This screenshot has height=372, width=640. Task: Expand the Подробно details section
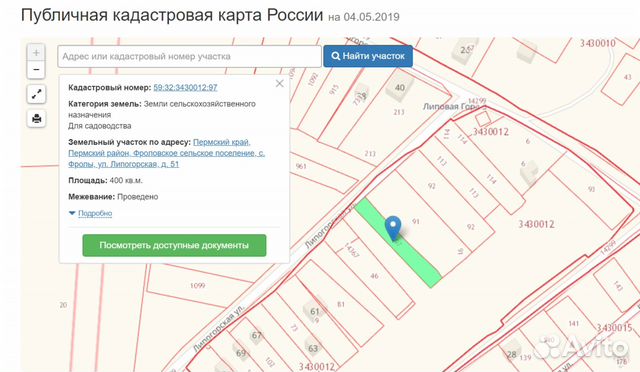tap(95, 213)
